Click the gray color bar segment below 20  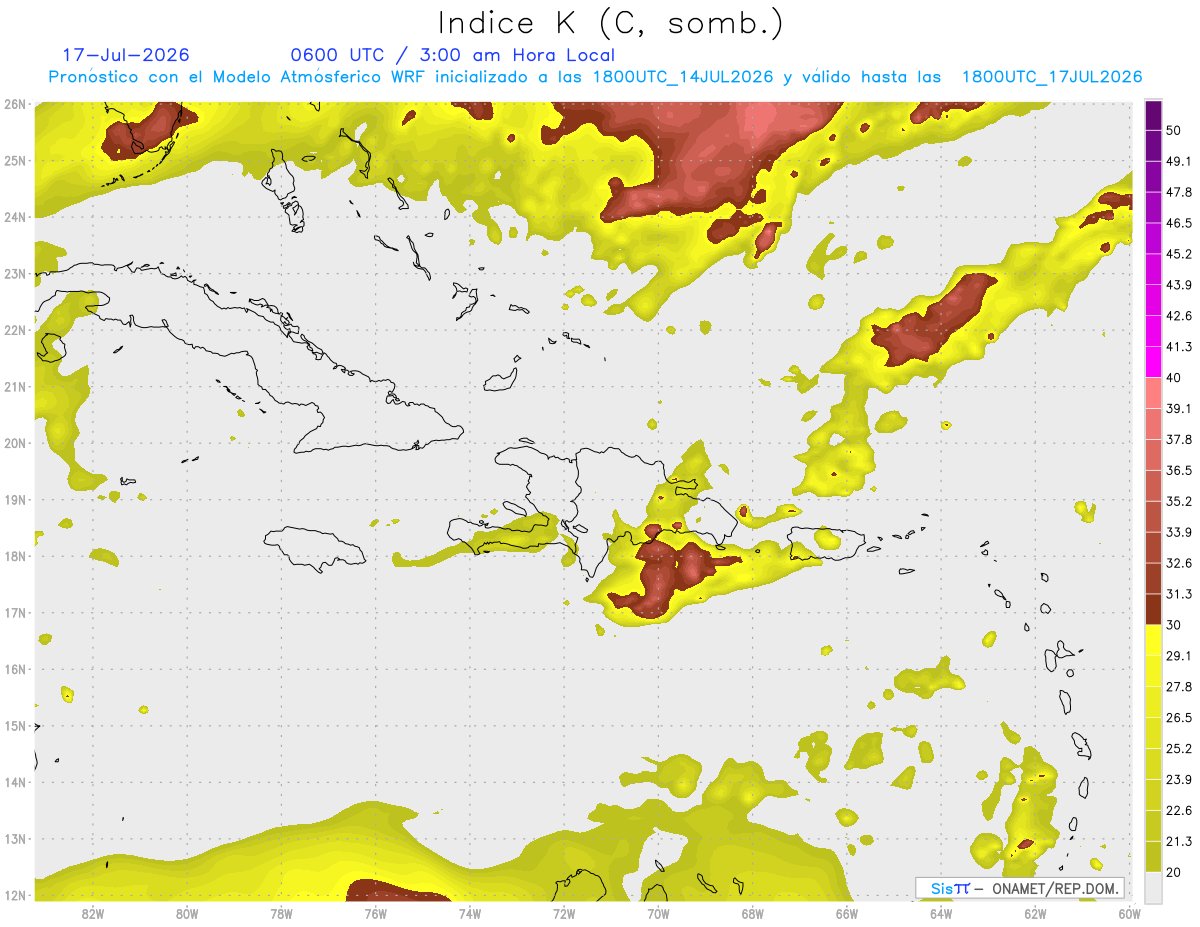[1153, 886]
